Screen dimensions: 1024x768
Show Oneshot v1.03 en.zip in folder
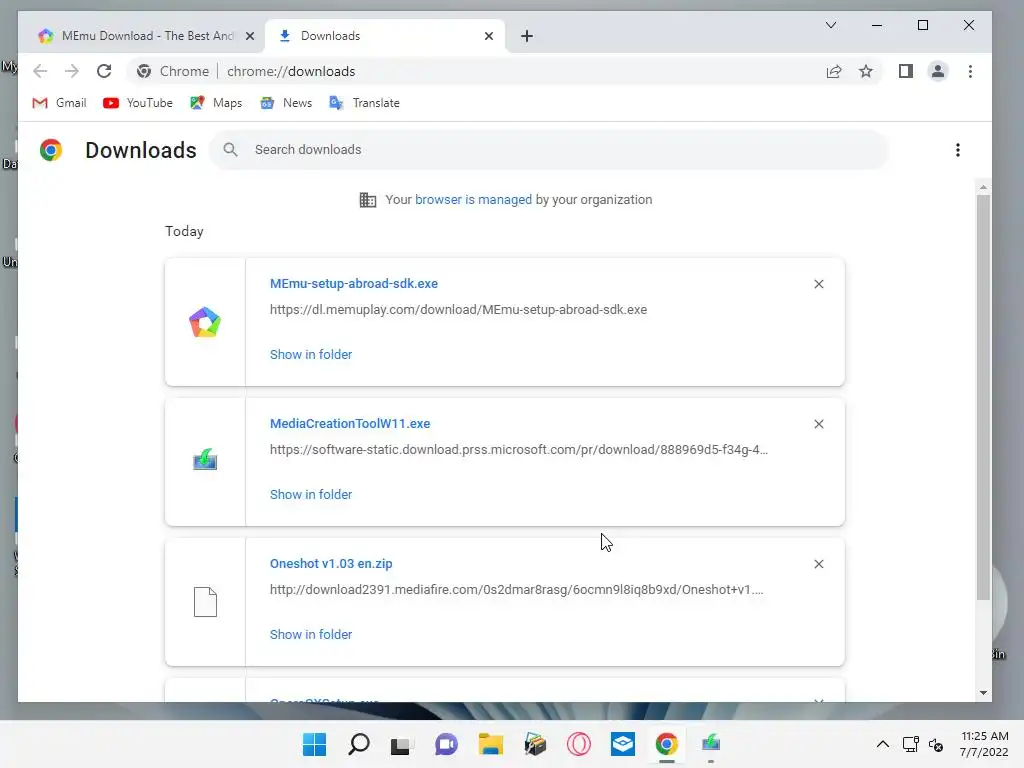point(311,635)
